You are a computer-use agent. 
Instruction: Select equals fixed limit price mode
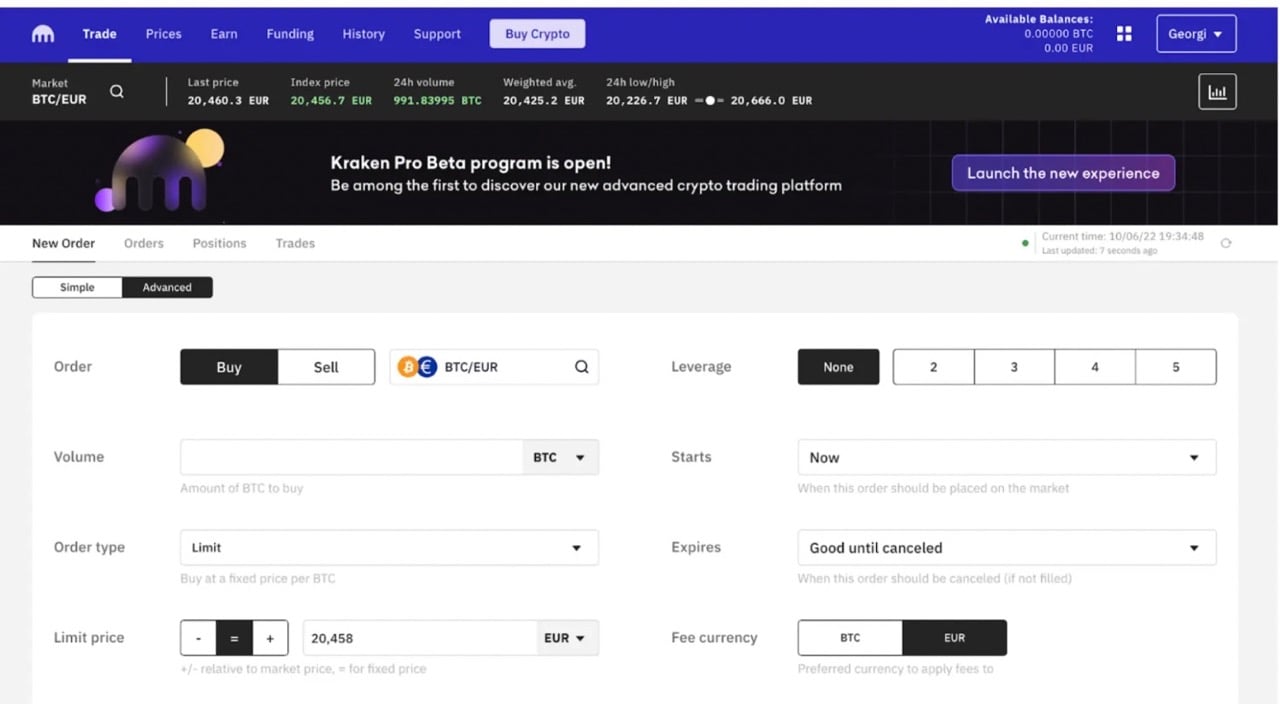click(x=235, y=638)
